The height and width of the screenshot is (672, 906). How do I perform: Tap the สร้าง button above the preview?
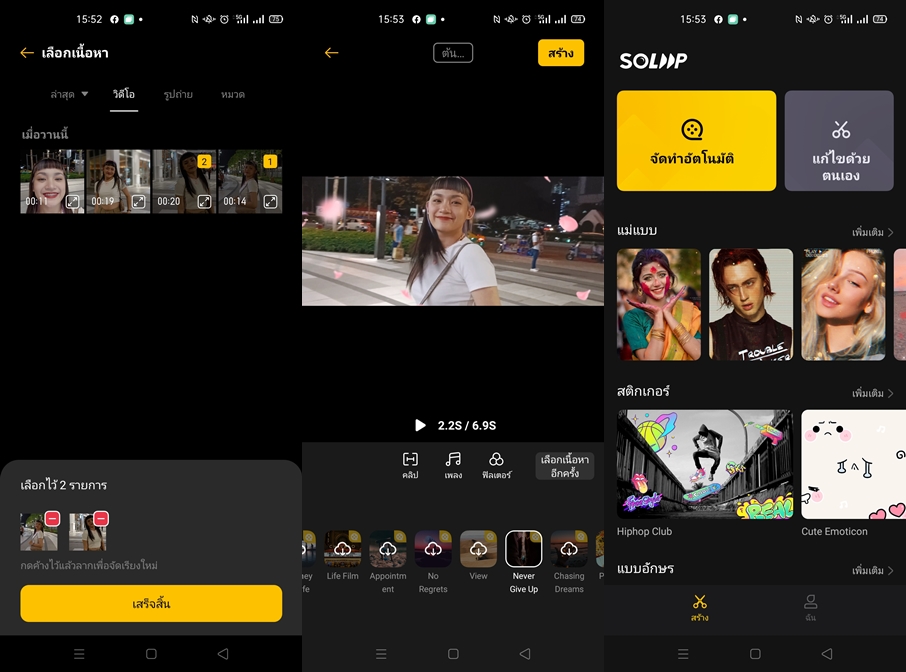click(560, 53)
